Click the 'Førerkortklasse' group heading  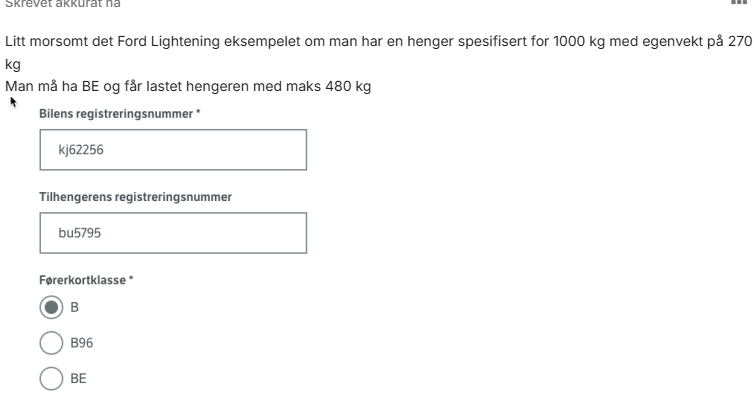[x=83, y=280]
